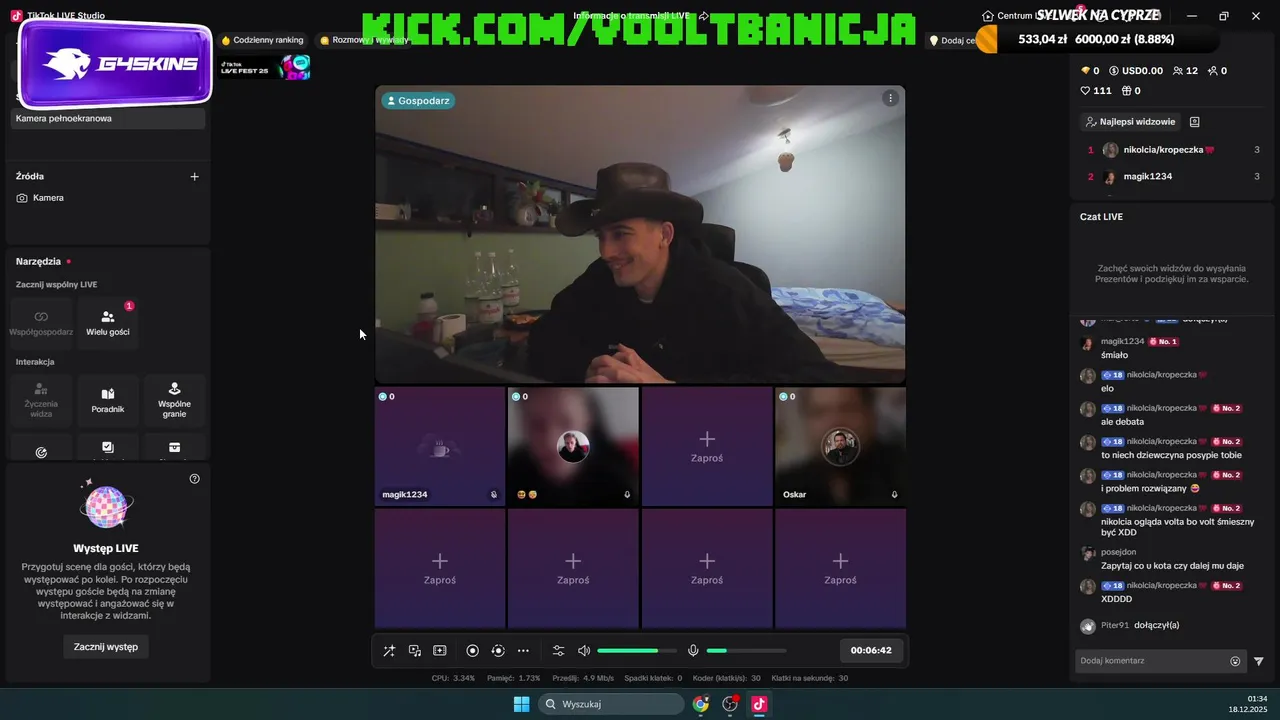Viewport: 1280px width, 720px height.
Task: Open TikTok LIVE Studio taskbar icon
Action: (759, 704)
